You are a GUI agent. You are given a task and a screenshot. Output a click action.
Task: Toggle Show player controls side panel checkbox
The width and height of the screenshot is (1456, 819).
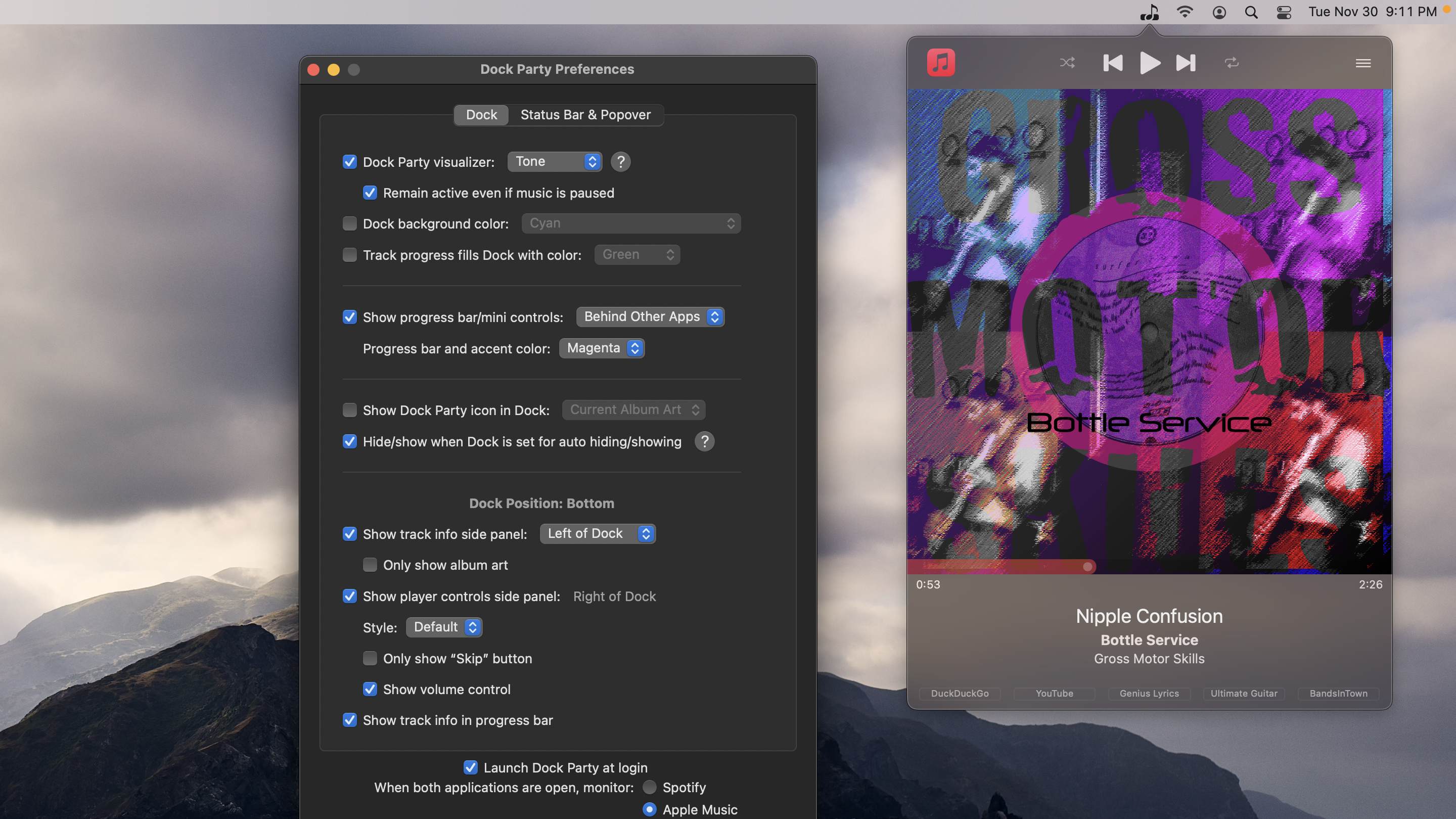click(x=350, y=597)
